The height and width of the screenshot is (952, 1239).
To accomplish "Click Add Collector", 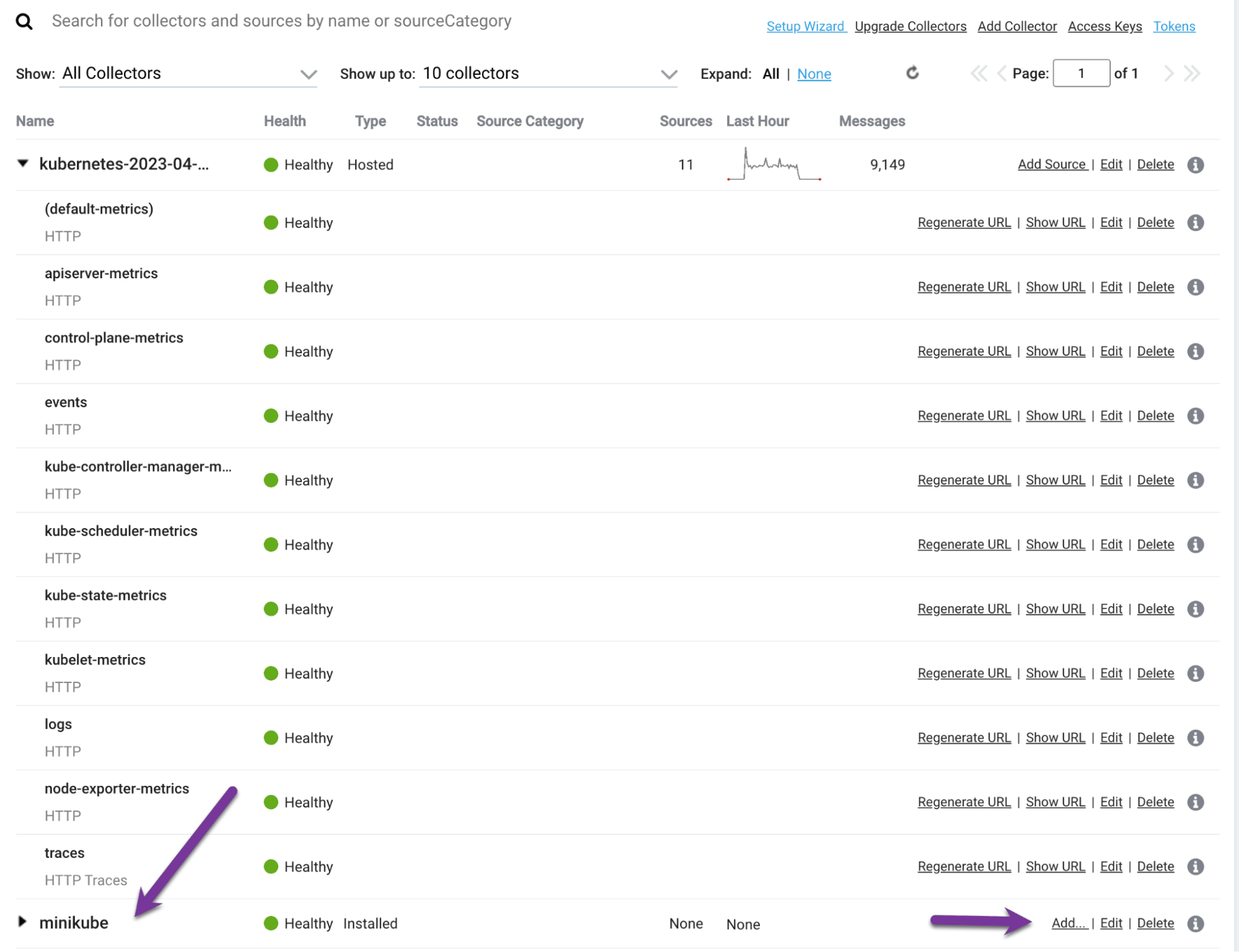I will (1016, 27).
